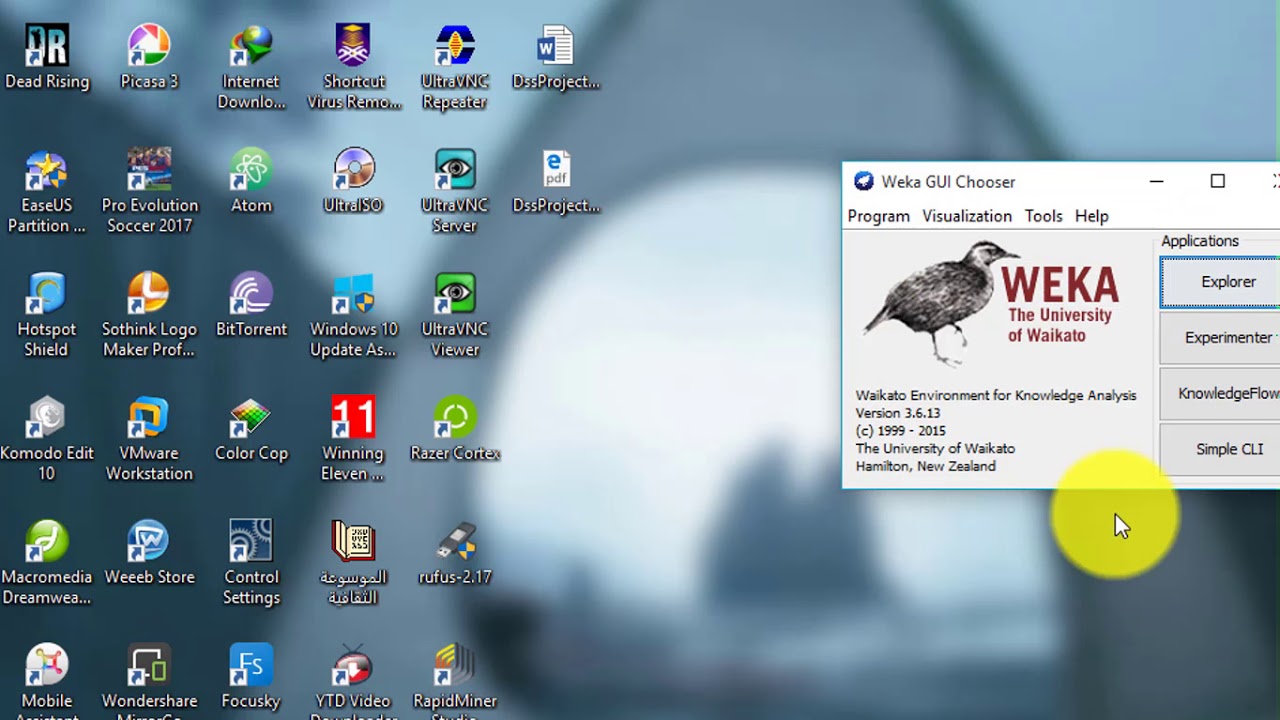1280x720 pixels.
Task: Select the UltraISO desktop icon
Action: tap(353, 182)
